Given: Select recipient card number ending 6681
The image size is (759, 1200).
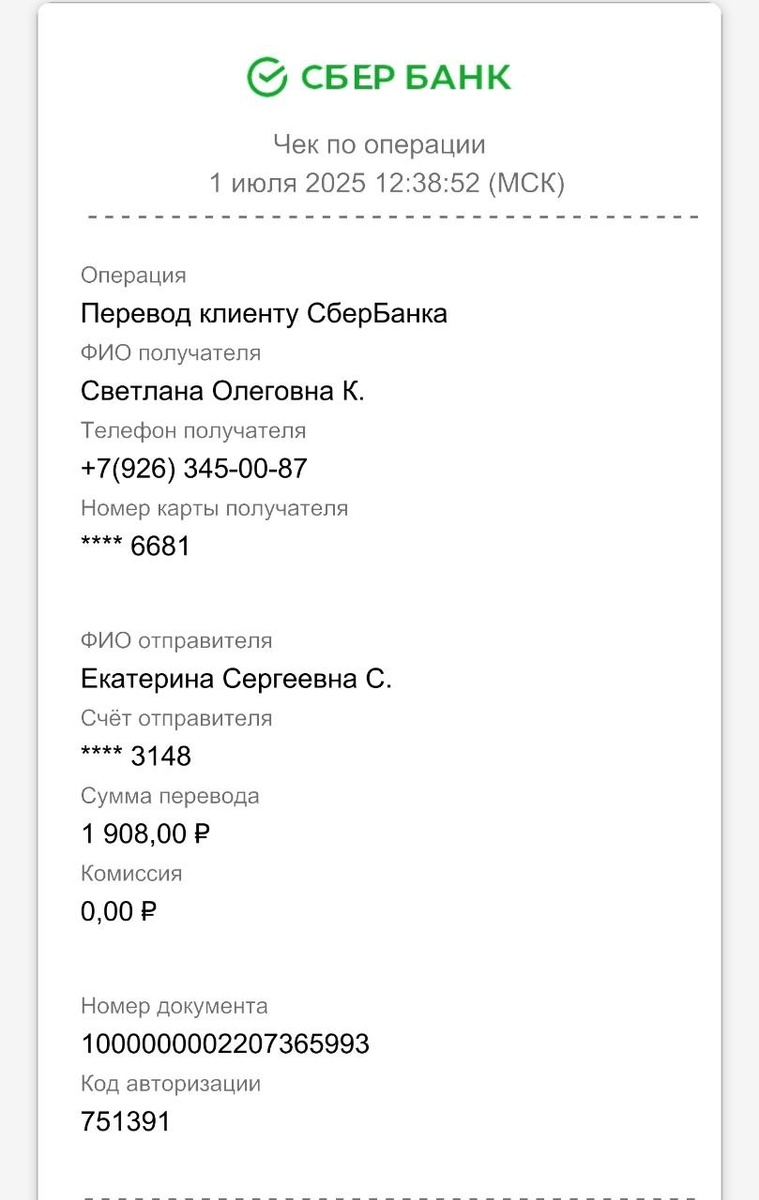Looking at the screenshot, I should tap(135, 546).
